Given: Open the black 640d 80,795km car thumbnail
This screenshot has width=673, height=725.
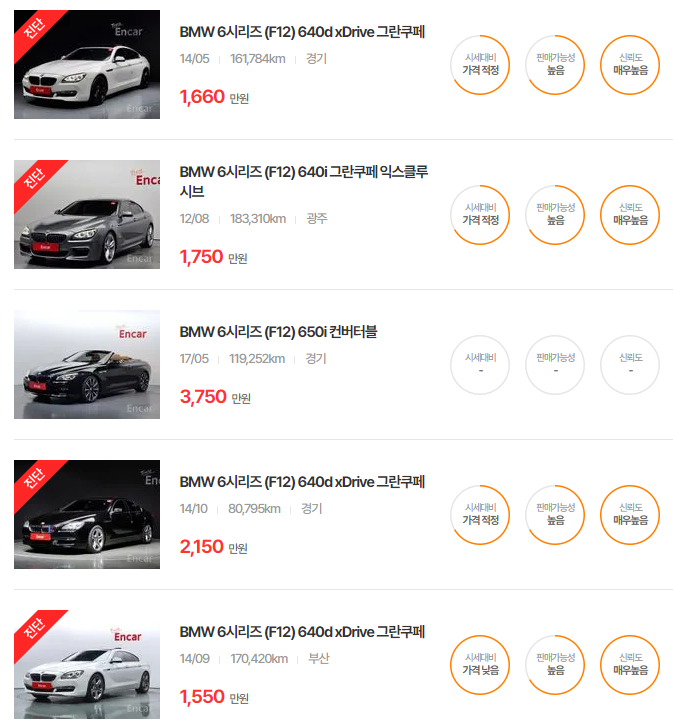Looking at the screenshot, I should 87,514.
